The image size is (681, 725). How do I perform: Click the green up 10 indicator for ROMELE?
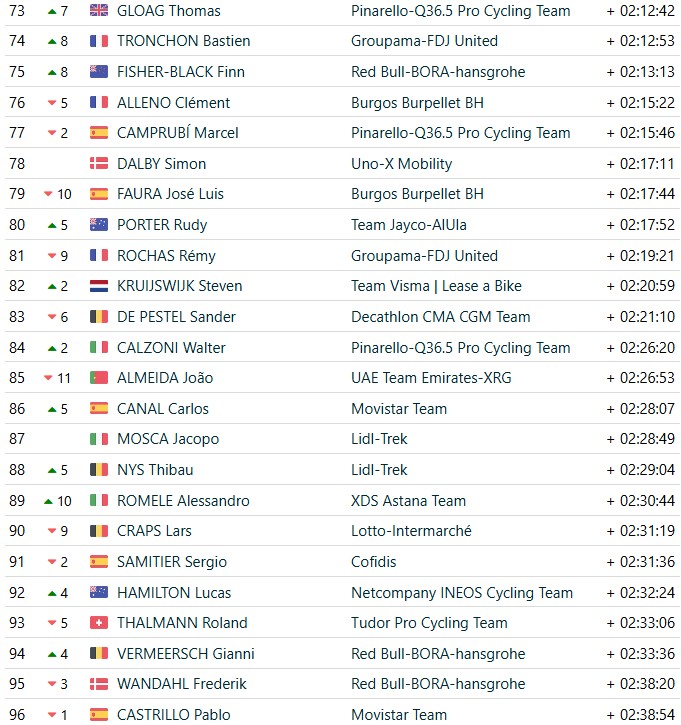tap(58, 501)
